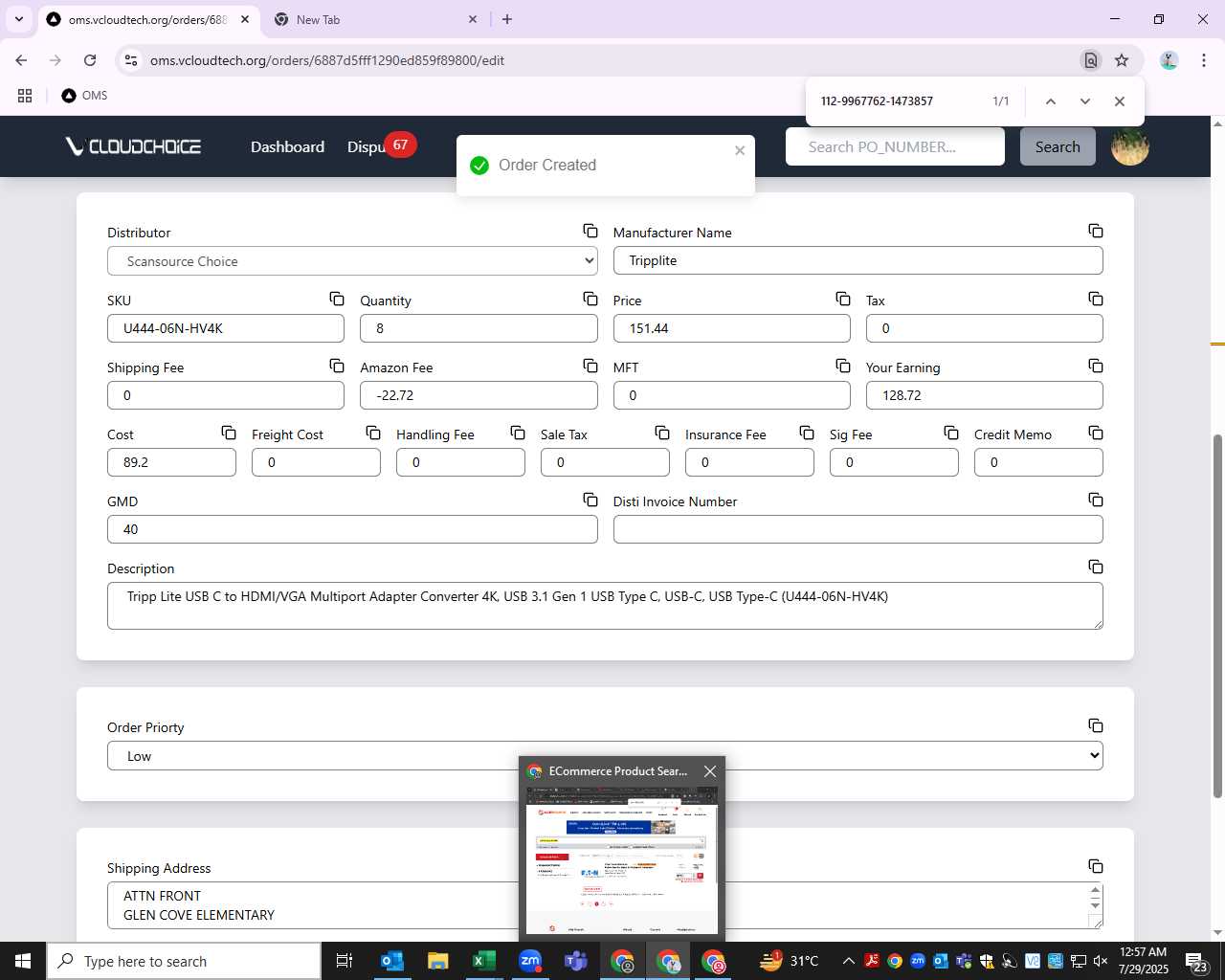Click the address bar URL
This screenshot has width=1225, height=980.
[x=327, y=60]
